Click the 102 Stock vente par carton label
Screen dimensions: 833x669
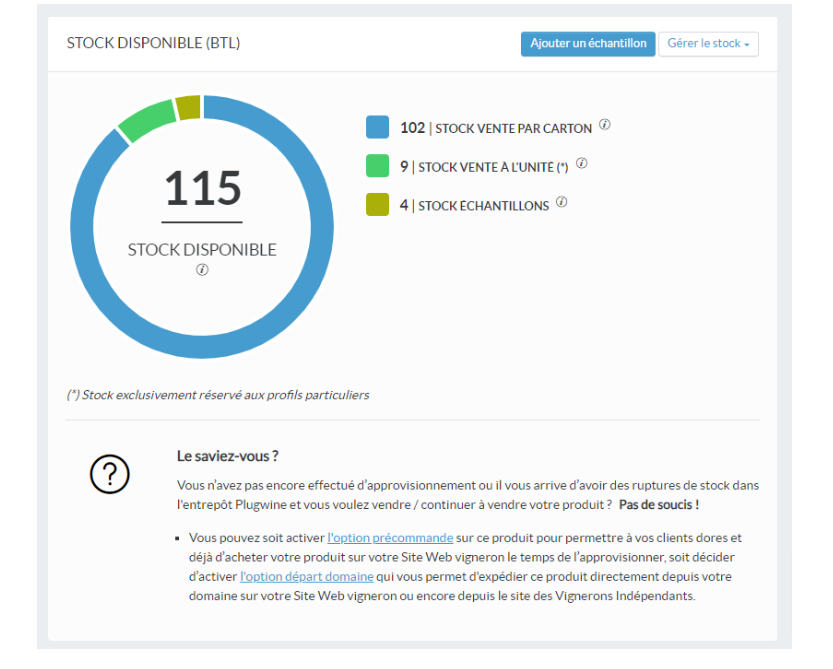(496, 128)
